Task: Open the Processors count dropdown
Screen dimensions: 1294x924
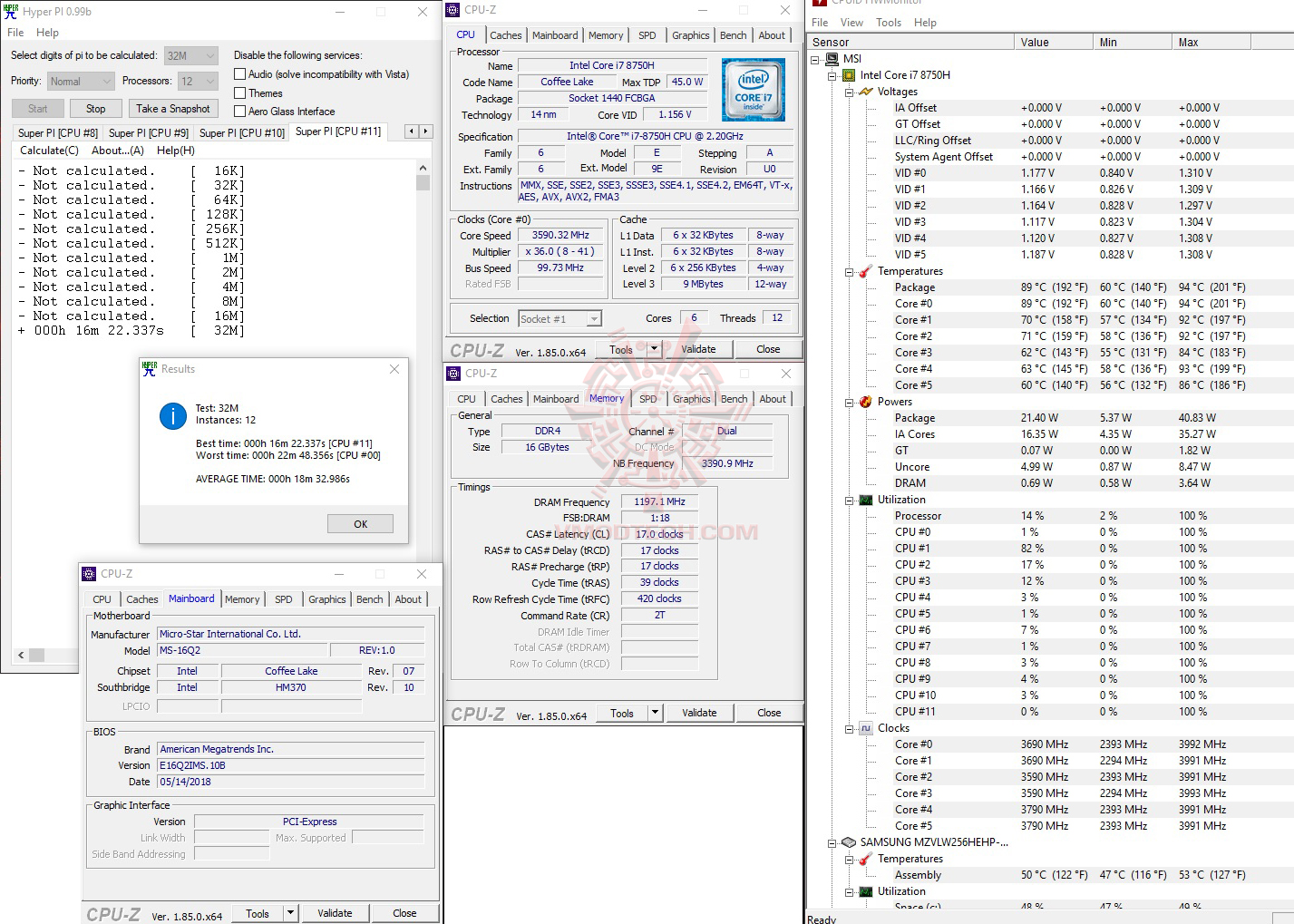Action: (x=198, y=82)
